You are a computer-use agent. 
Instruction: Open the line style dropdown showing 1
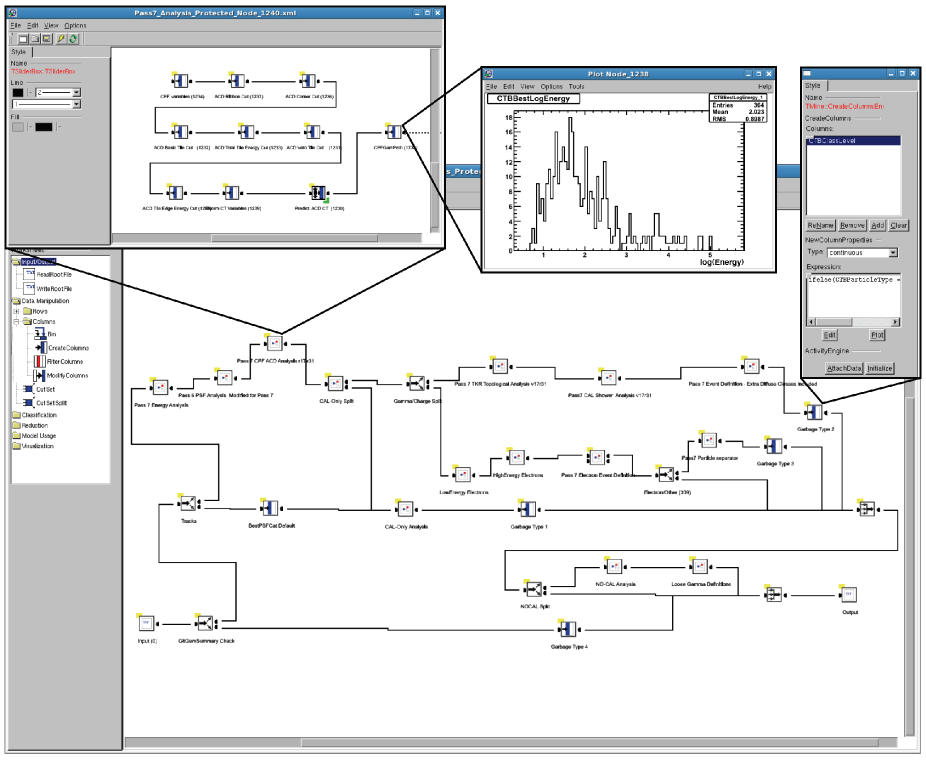(x=76, y=105)
